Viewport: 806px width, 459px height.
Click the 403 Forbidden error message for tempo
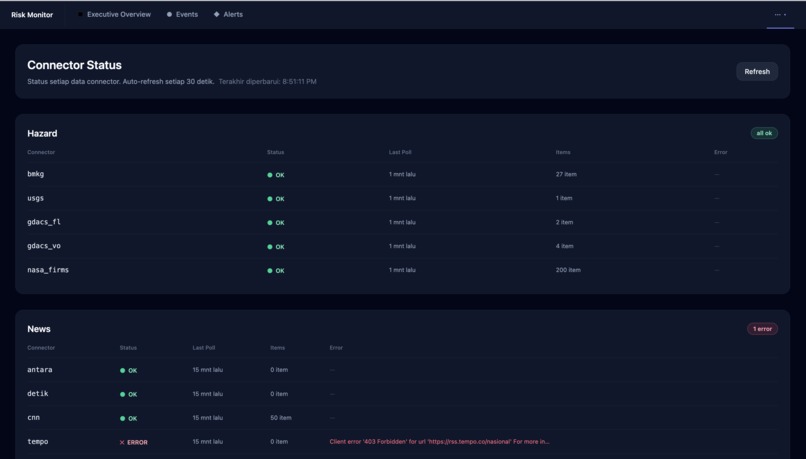coord(439,442)
